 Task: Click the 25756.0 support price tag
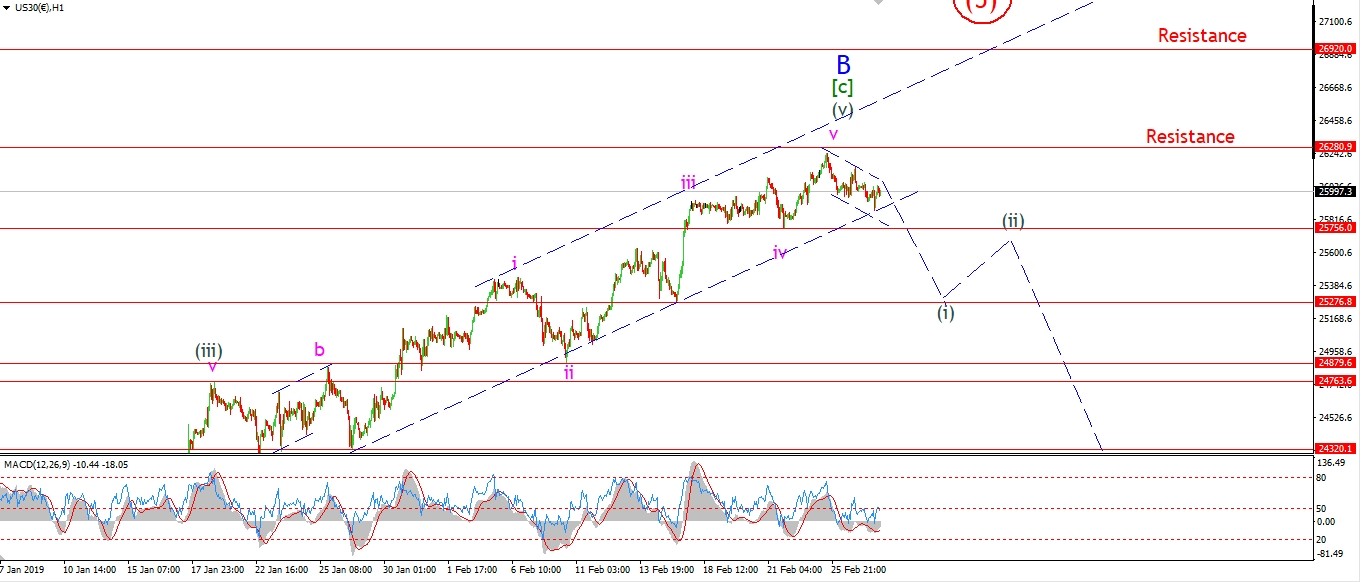tap(1335, 229)
